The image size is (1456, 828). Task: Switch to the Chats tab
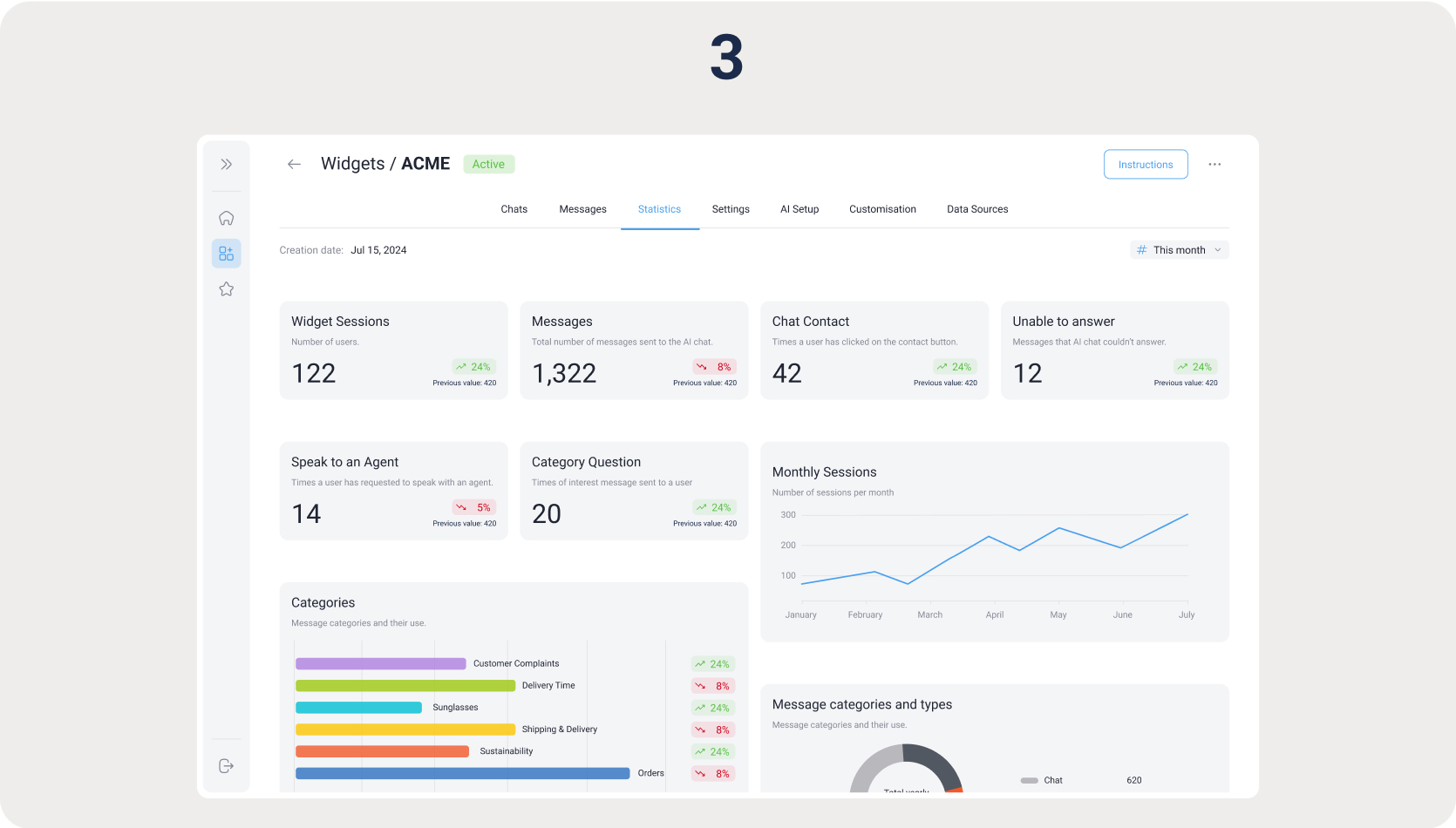coord(514,209)
